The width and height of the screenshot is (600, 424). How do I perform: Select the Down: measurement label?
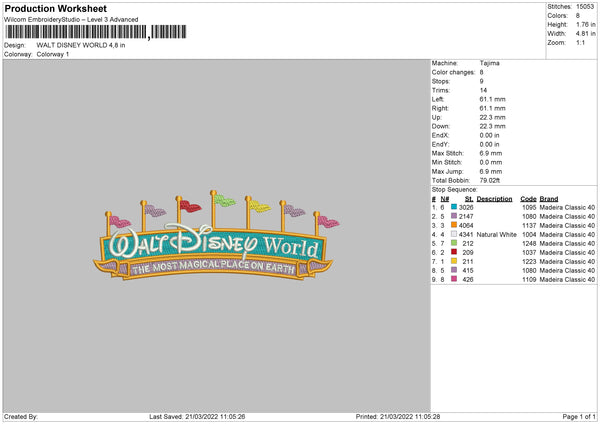(x=441, y=126)
